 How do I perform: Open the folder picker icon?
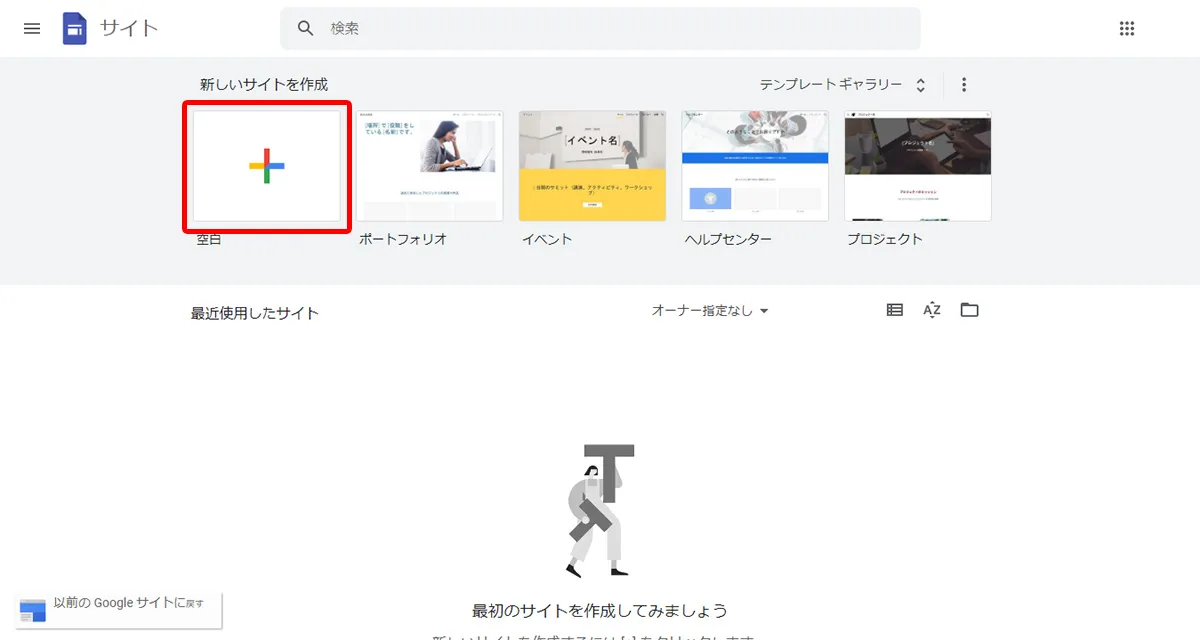coord(969,310)
